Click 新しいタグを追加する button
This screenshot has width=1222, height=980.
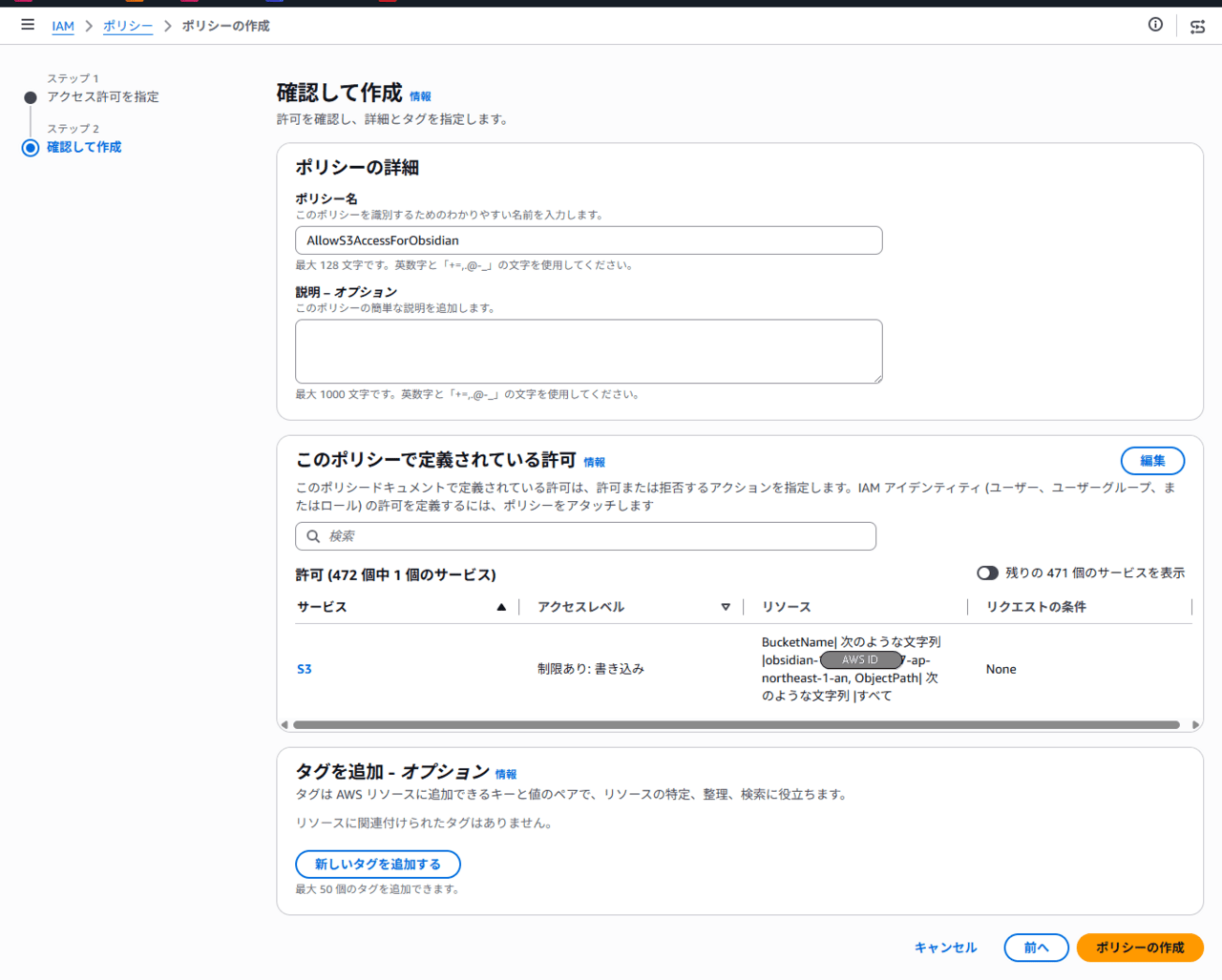[x=378, y=865]
